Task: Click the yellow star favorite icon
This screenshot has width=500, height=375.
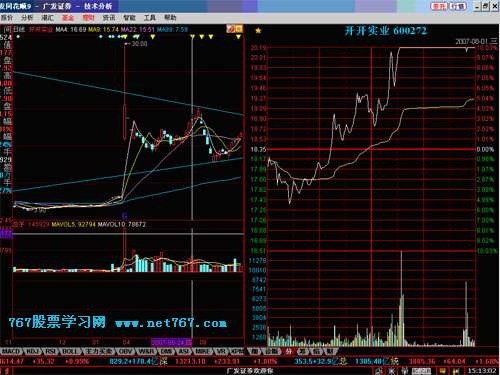Action: tap(258, 31)
